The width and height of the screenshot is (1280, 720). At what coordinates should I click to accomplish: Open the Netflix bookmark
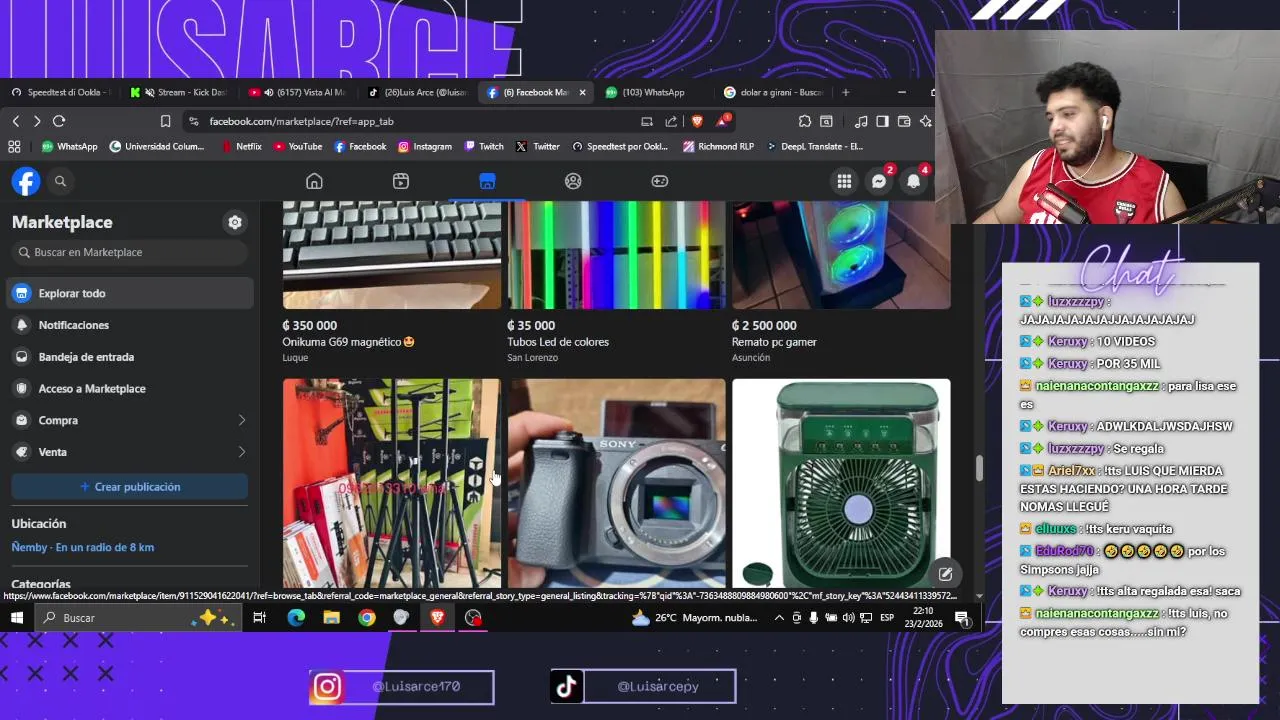(x=241, y=146)
